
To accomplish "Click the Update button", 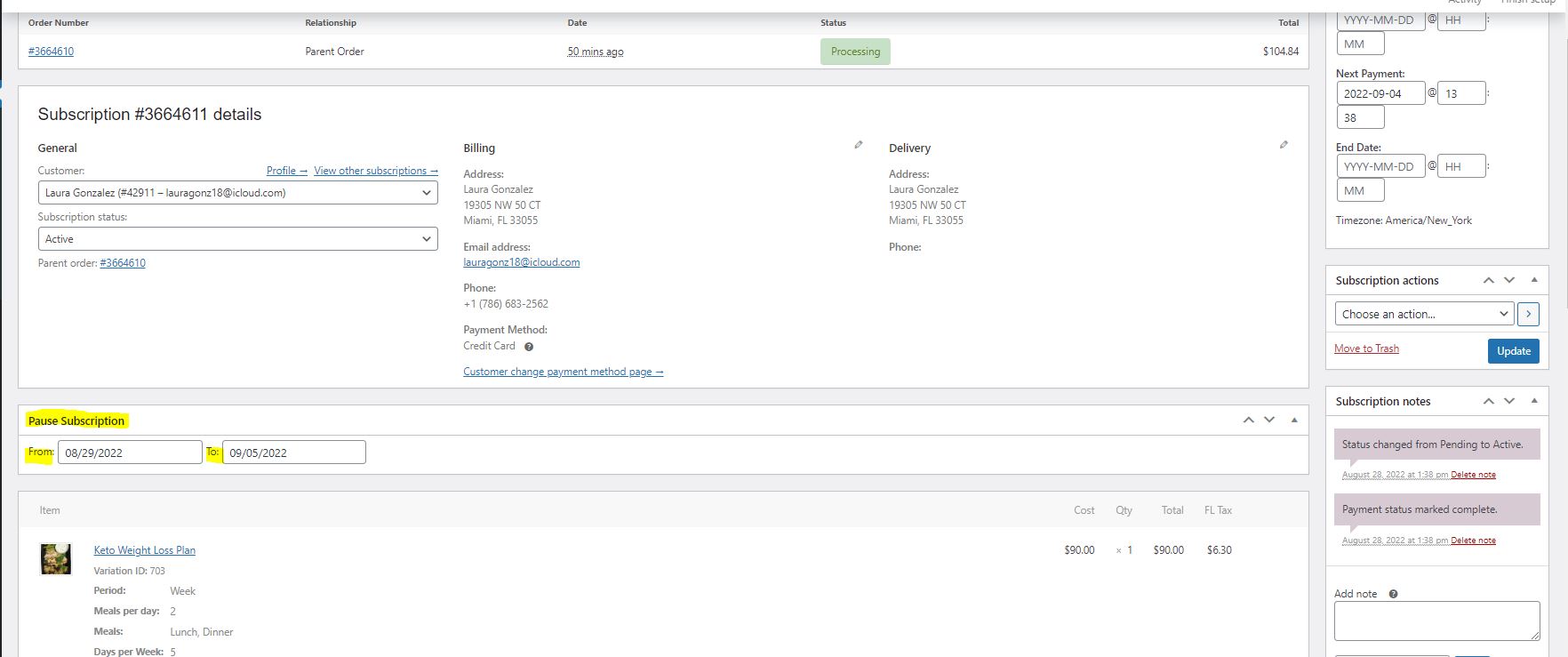I will click(x=1514, y=351).
